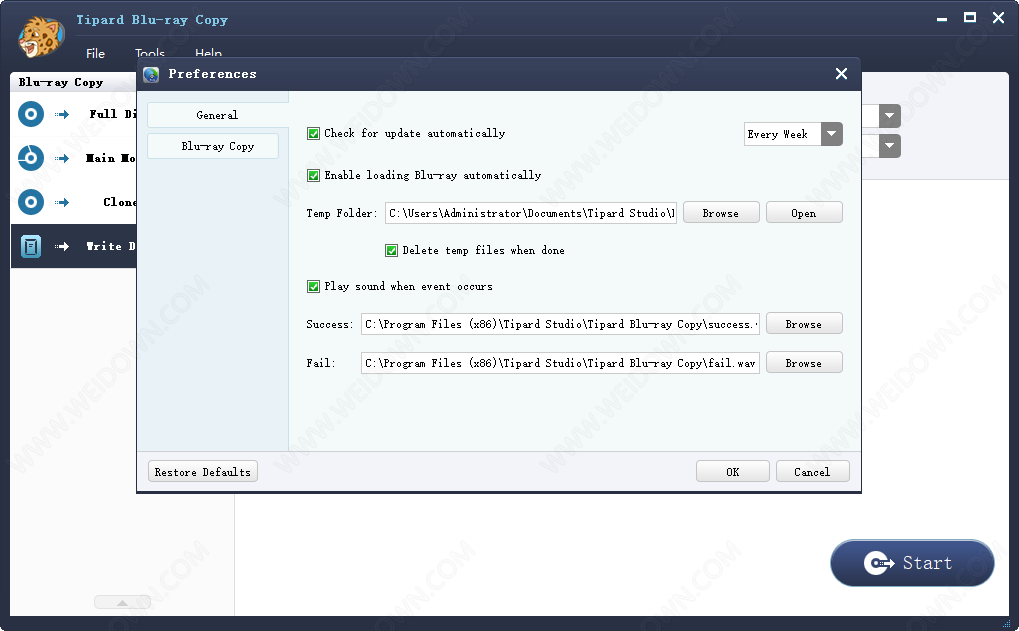Screen dimensions: 1019x631
Task: Minimize the Tipard Blu-ray Copy window
Action: point(942,19)
